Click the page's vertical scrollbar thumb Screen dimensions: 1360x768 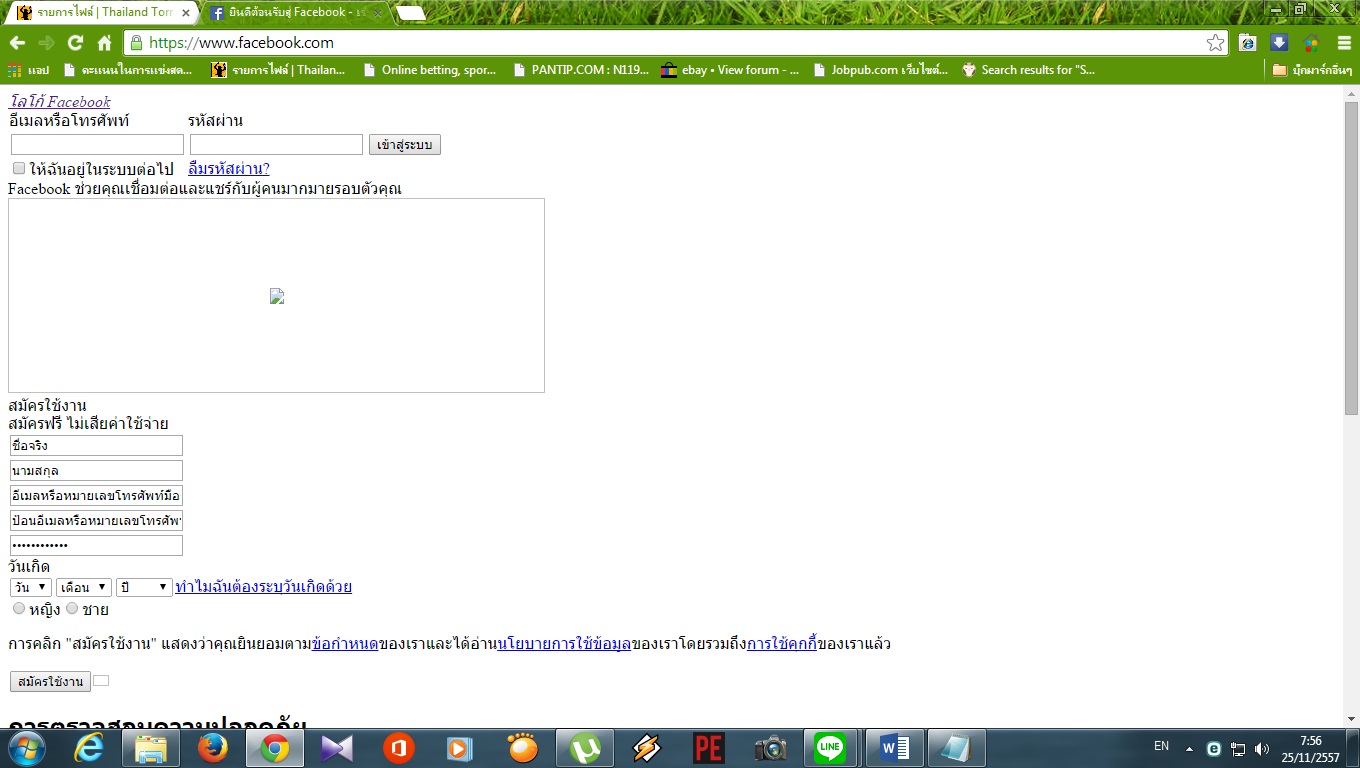tap(1351, 258)
